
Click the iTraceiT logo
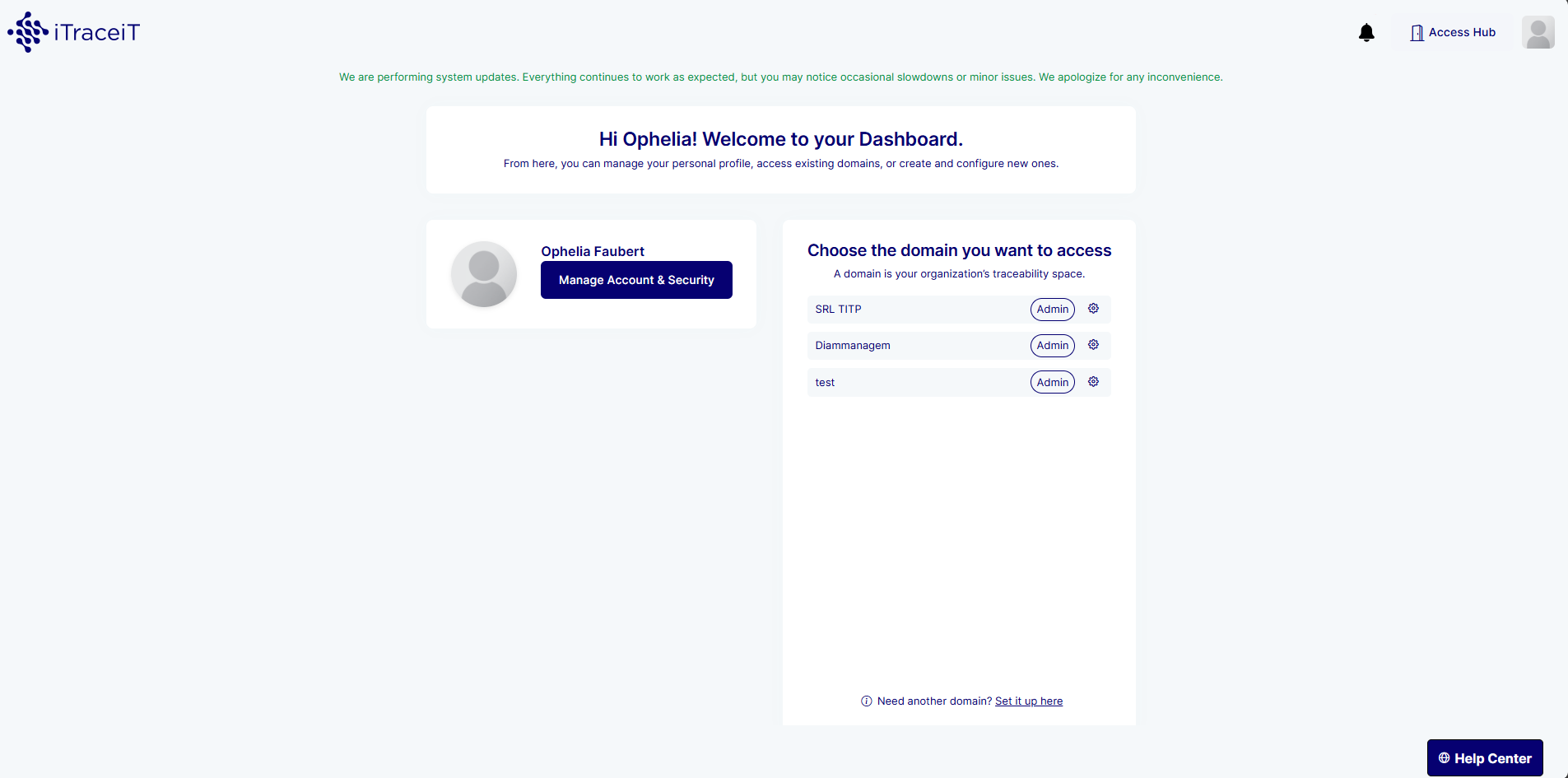(x=74, y=32)
